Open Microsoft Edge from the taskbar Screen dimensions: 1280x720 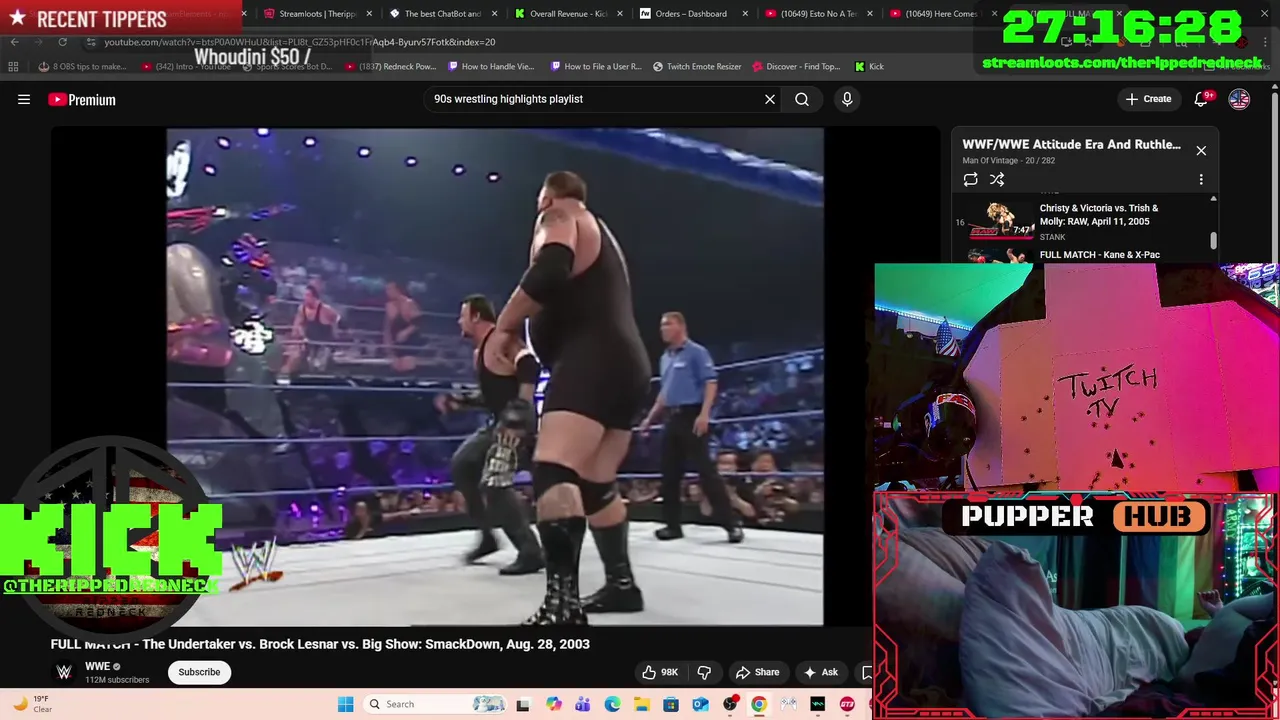pyautogui.click(x=612, y=704)
